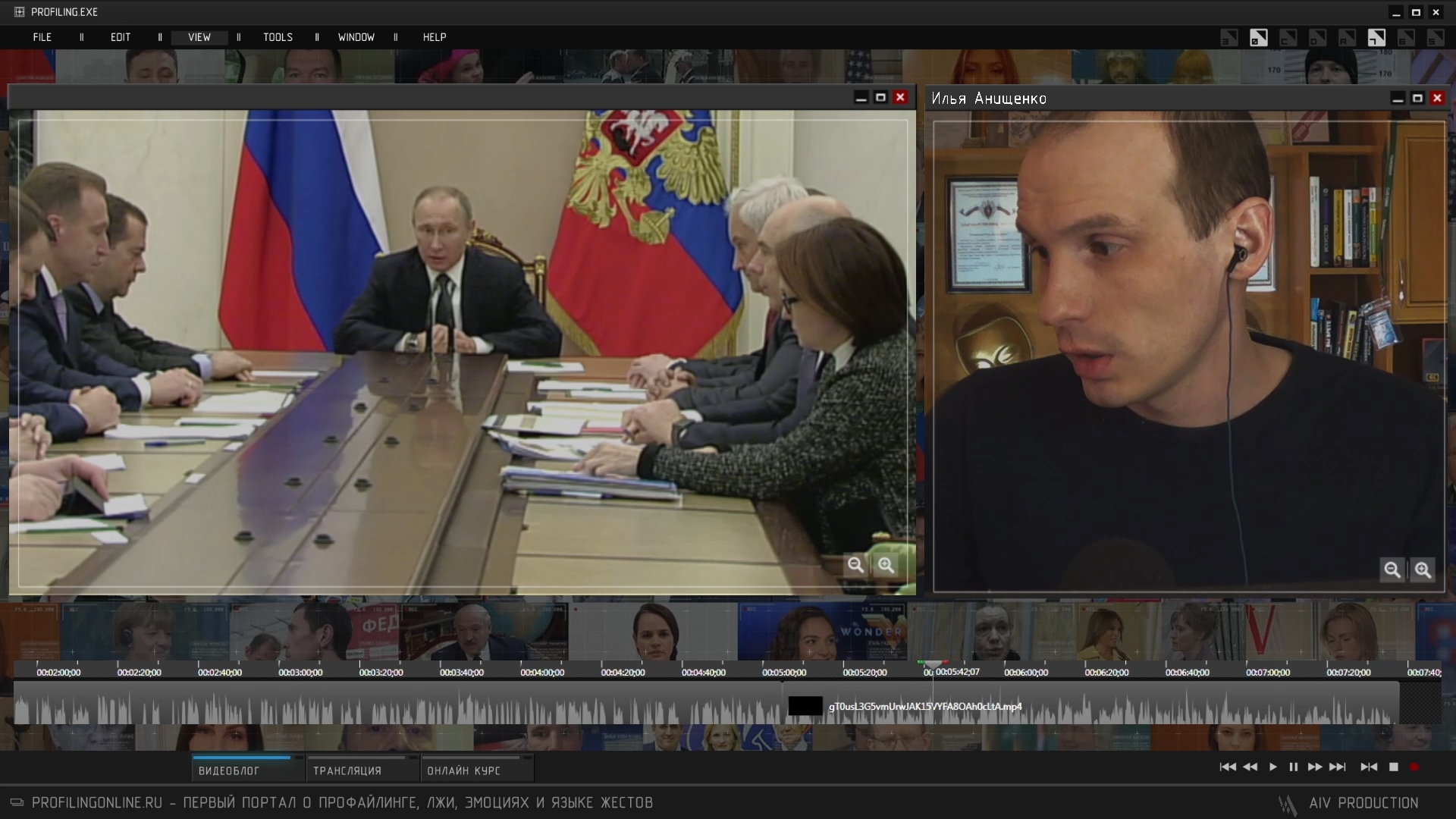
Task: Jump to end of the timeline
Action: coord(1338,767)
